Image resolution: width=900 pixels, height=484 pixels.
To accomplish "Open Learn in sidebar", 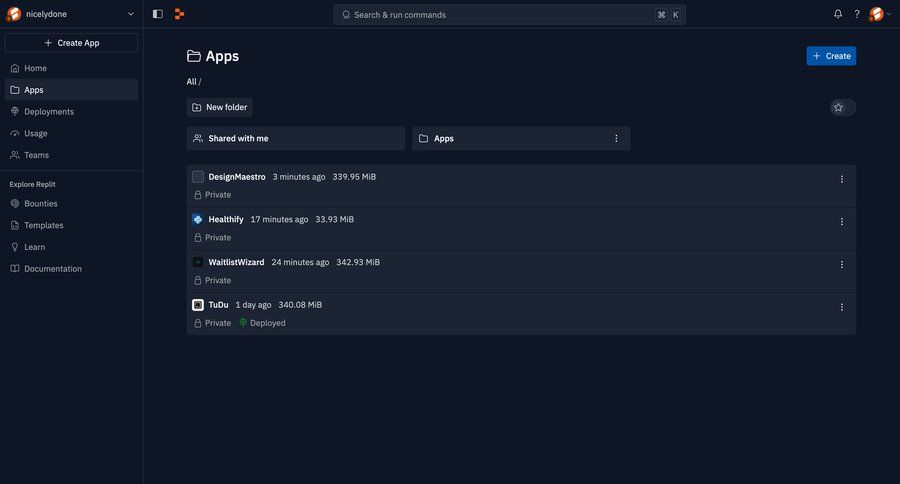I will 71,247.
